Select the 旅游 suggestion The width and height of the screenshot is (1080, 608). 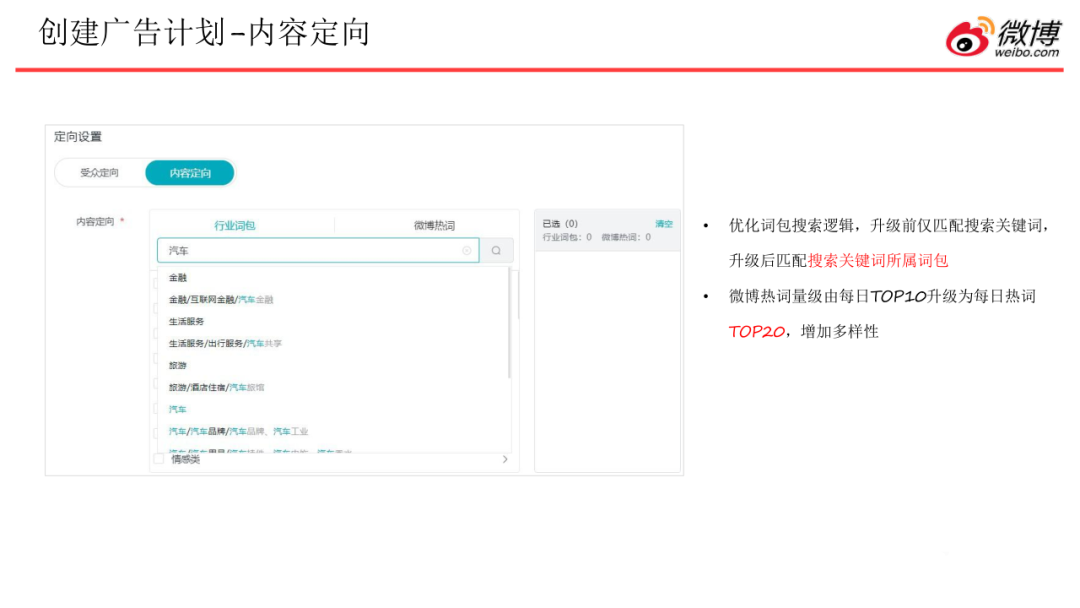178,366
